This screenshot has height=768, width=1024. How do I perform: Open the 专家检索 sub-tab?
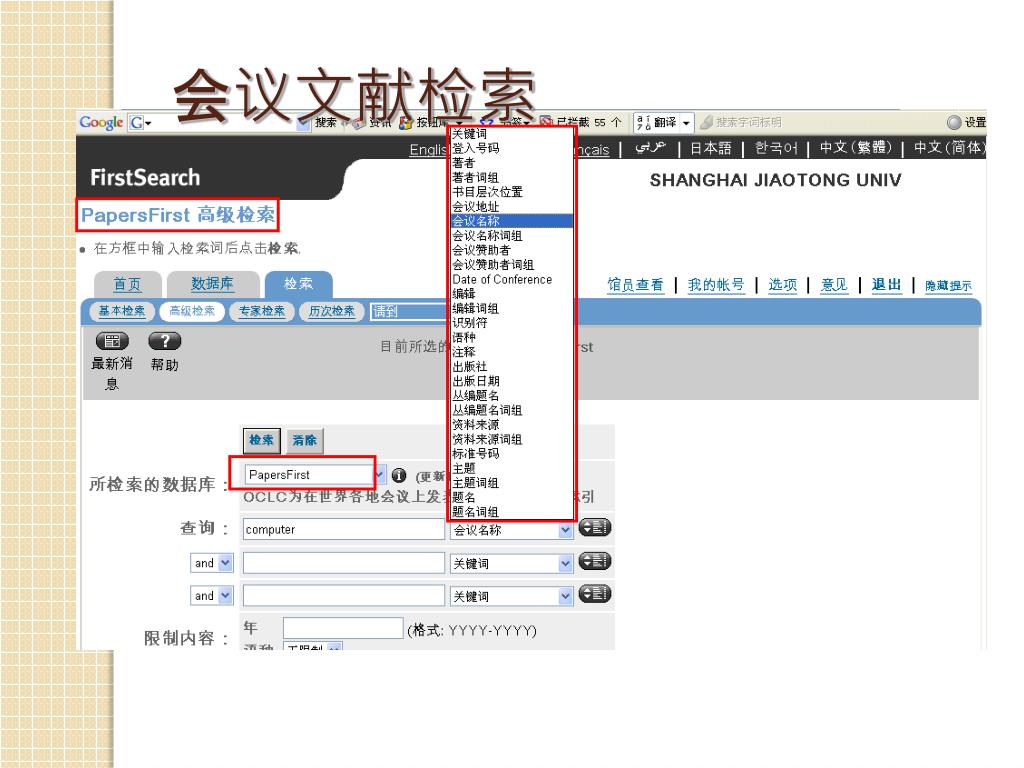point(262,312)
